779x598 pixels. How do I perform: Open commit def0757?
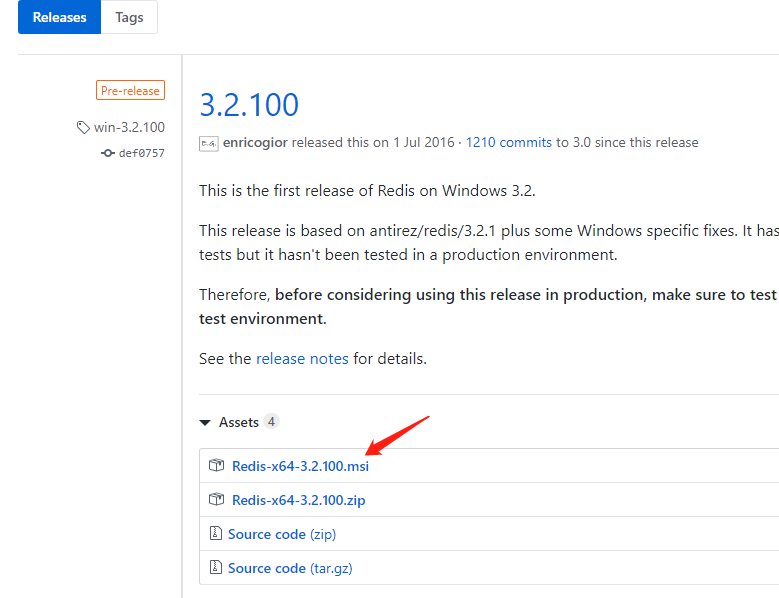142,153
